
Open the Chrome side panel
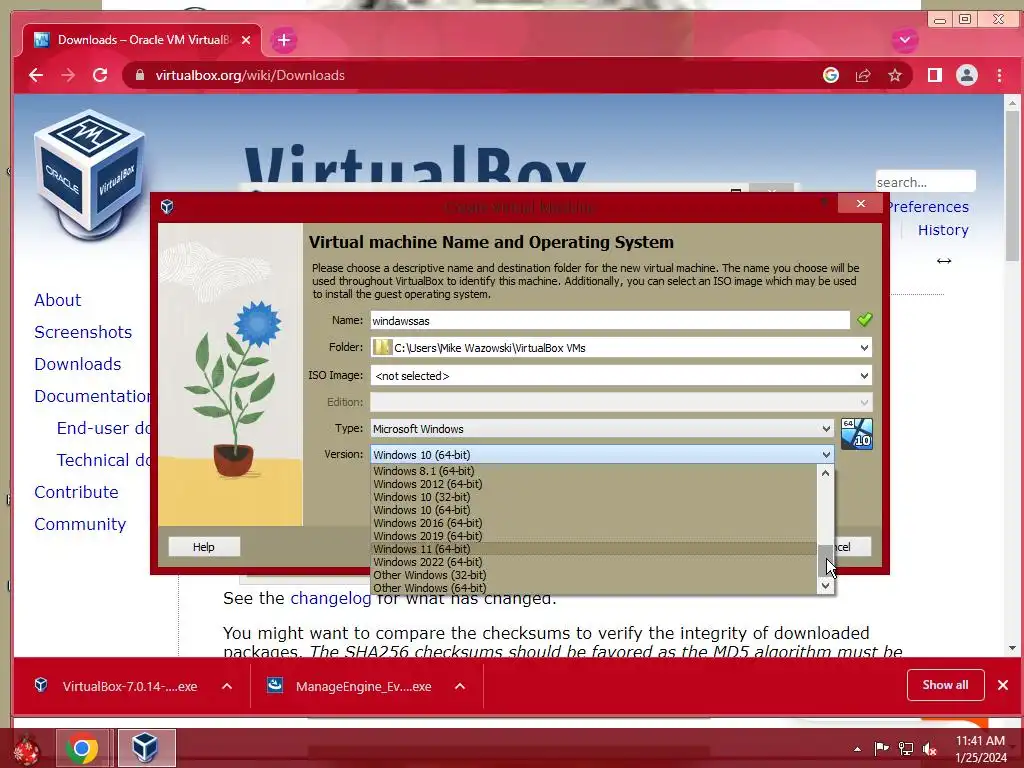tap(935, 75)
